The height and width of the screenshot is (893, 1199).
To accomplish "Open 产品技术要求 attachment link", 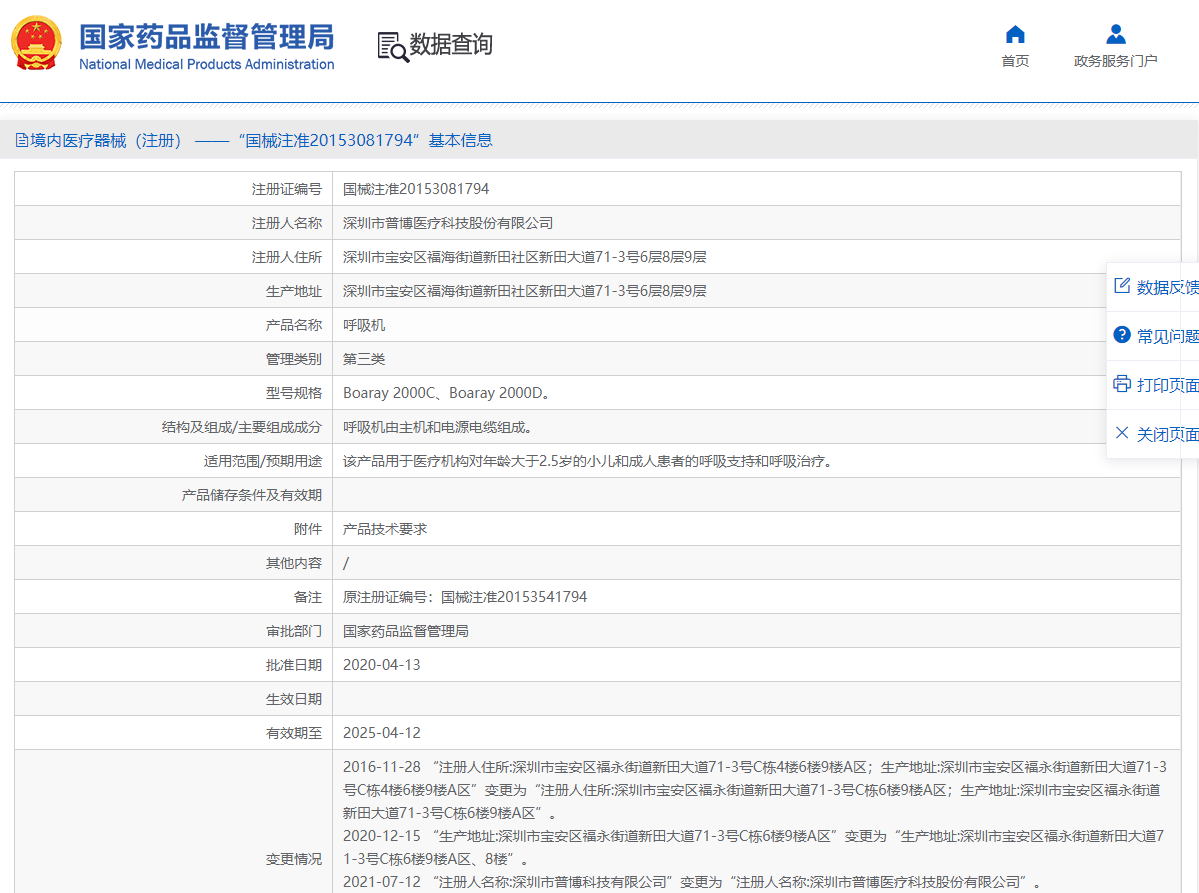I will click(x=385, y=529).
